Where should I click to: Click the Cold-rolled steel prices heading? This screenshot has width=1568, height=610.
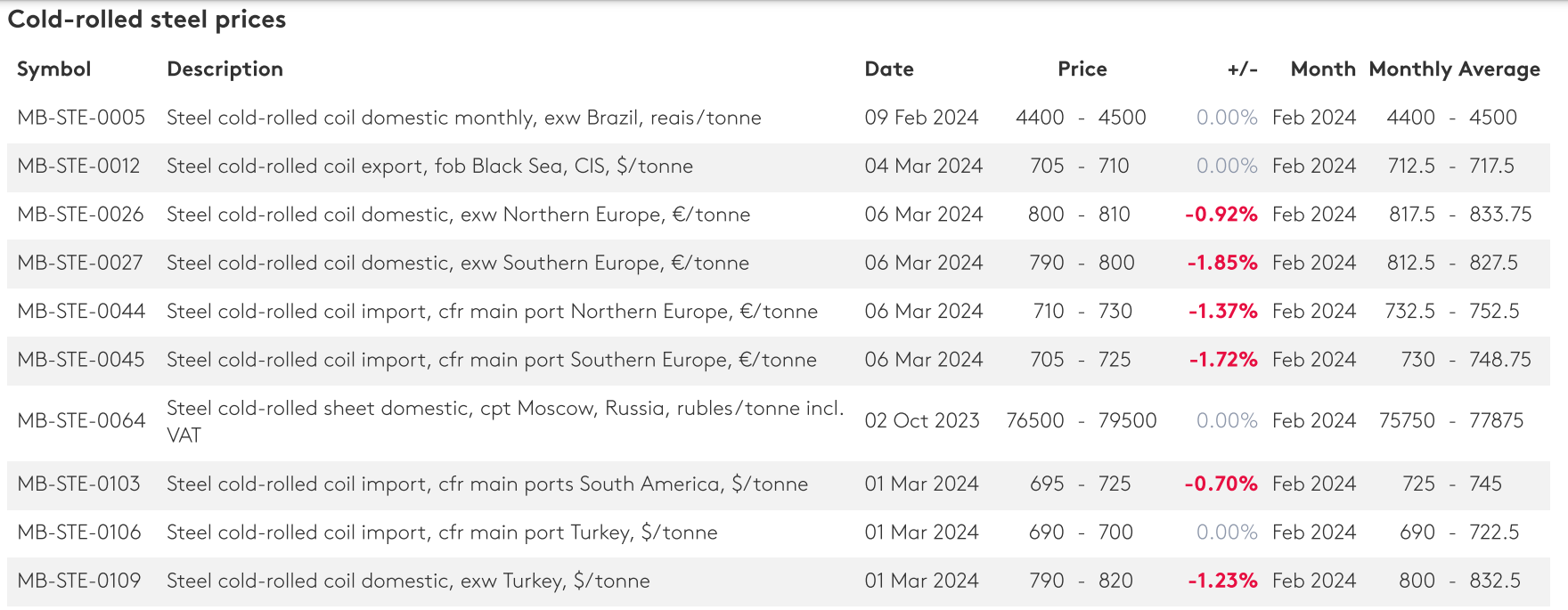tap(147, 20)
